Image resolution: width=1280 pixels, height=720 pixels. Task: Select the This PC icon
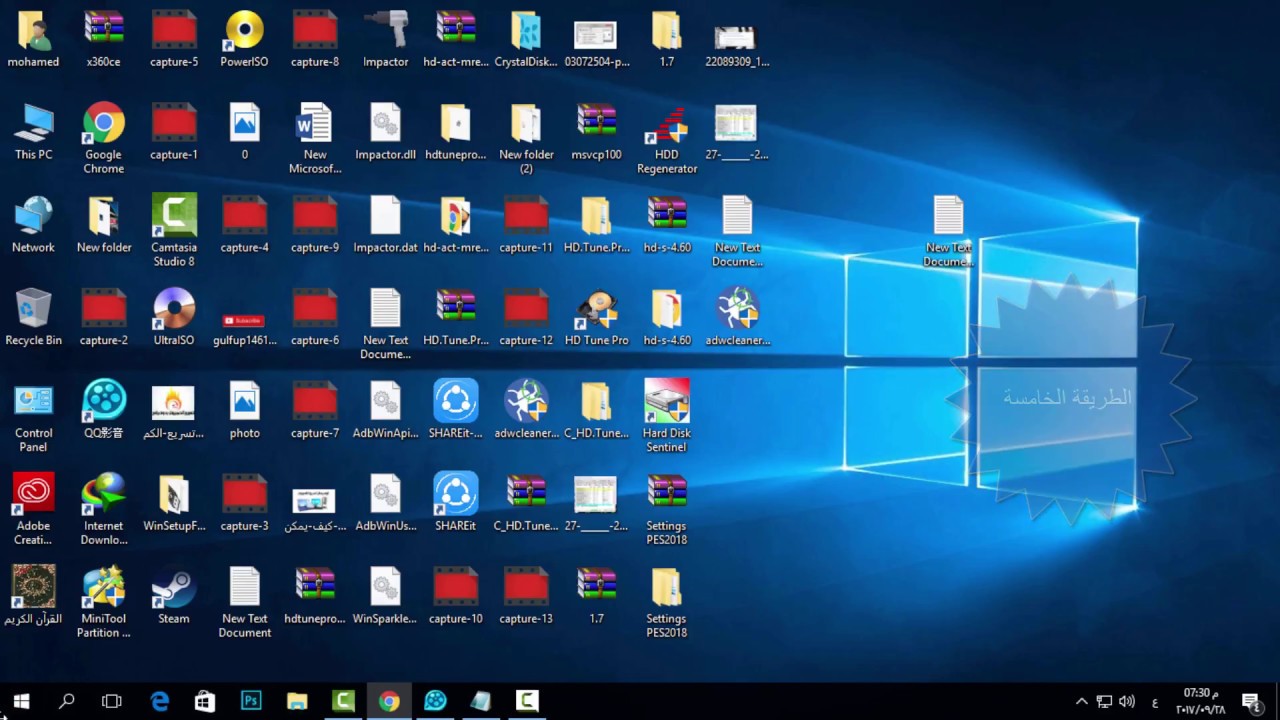pos(33,131)
